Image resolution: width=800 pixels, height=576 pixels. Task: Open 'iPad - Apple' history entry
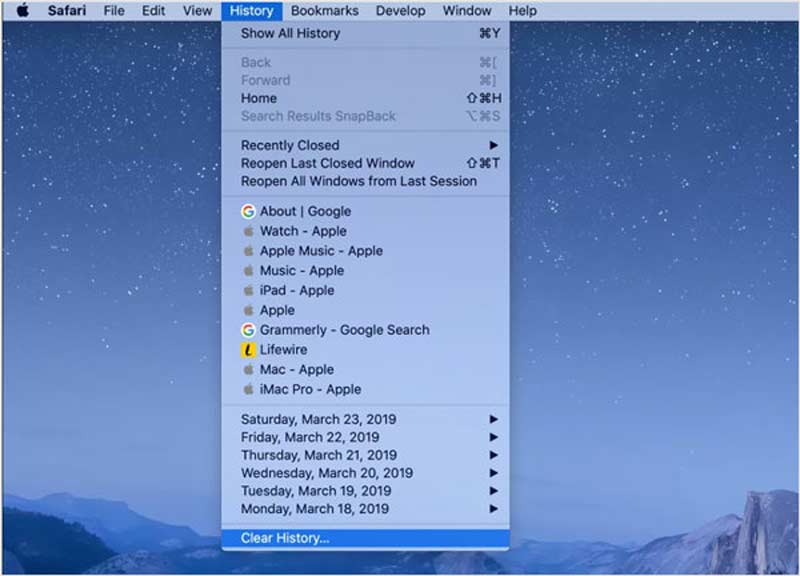(x=365, y=290)
